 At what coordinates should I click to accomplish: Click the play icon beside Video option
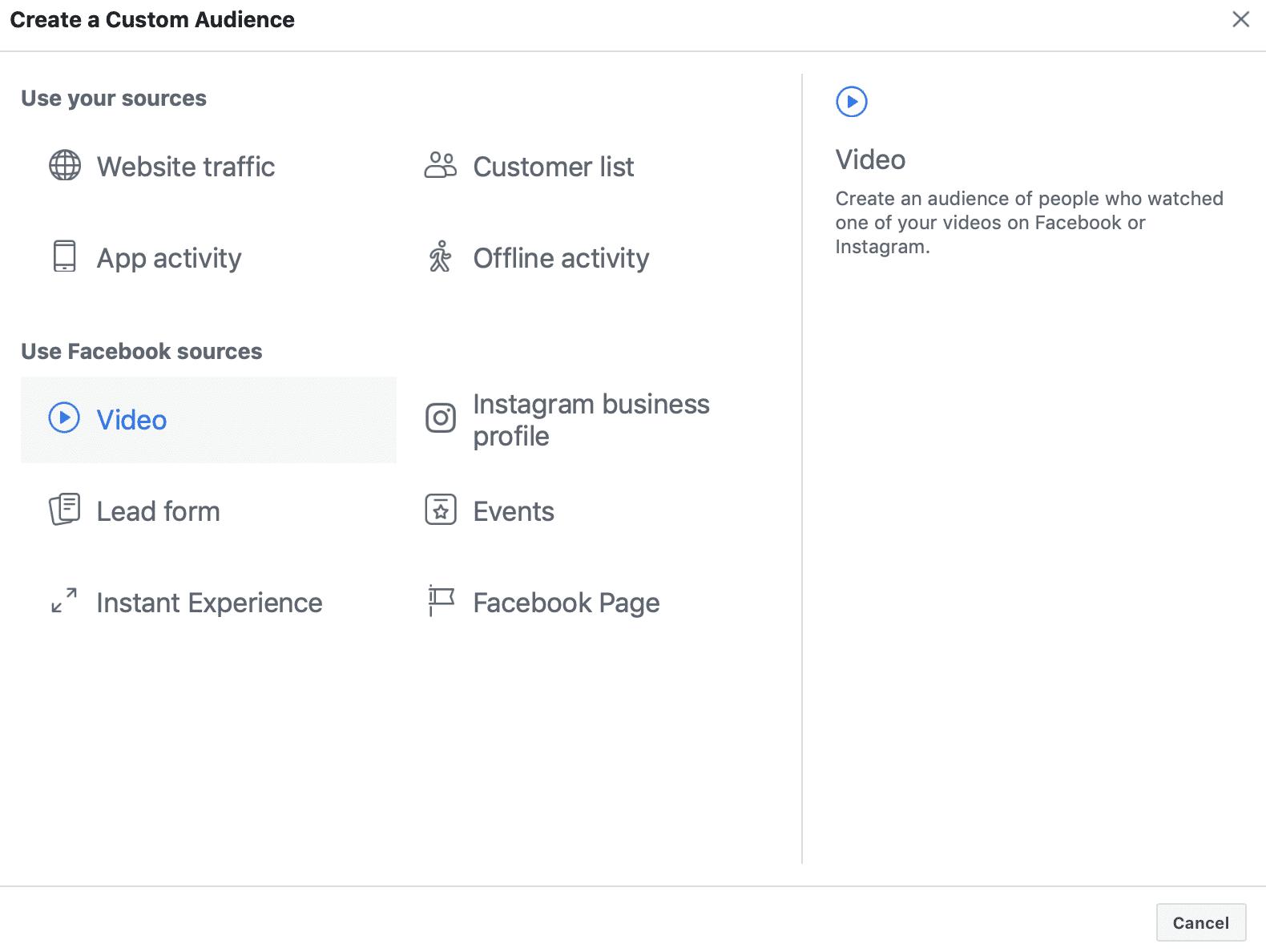click(64, 418)
